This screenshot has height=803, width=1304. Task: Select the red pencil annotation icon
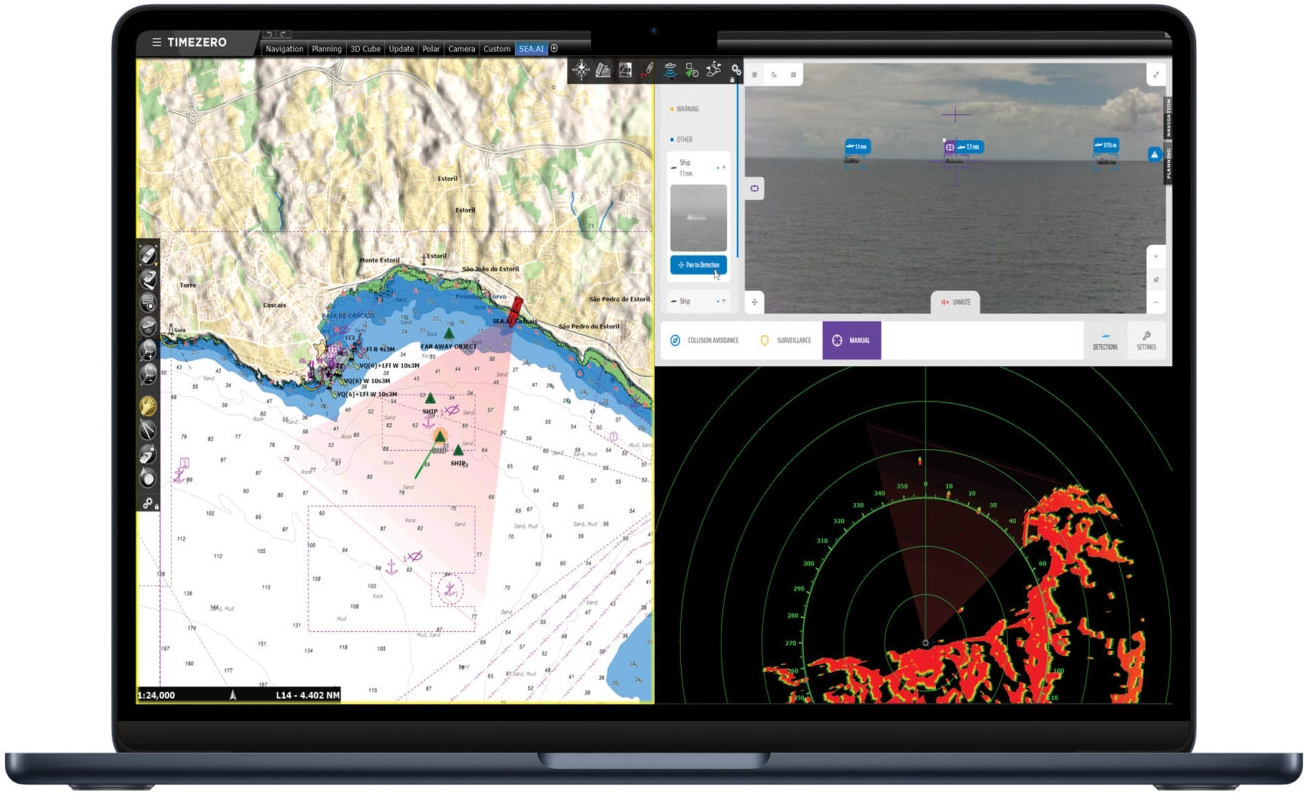tap(647, 70)
